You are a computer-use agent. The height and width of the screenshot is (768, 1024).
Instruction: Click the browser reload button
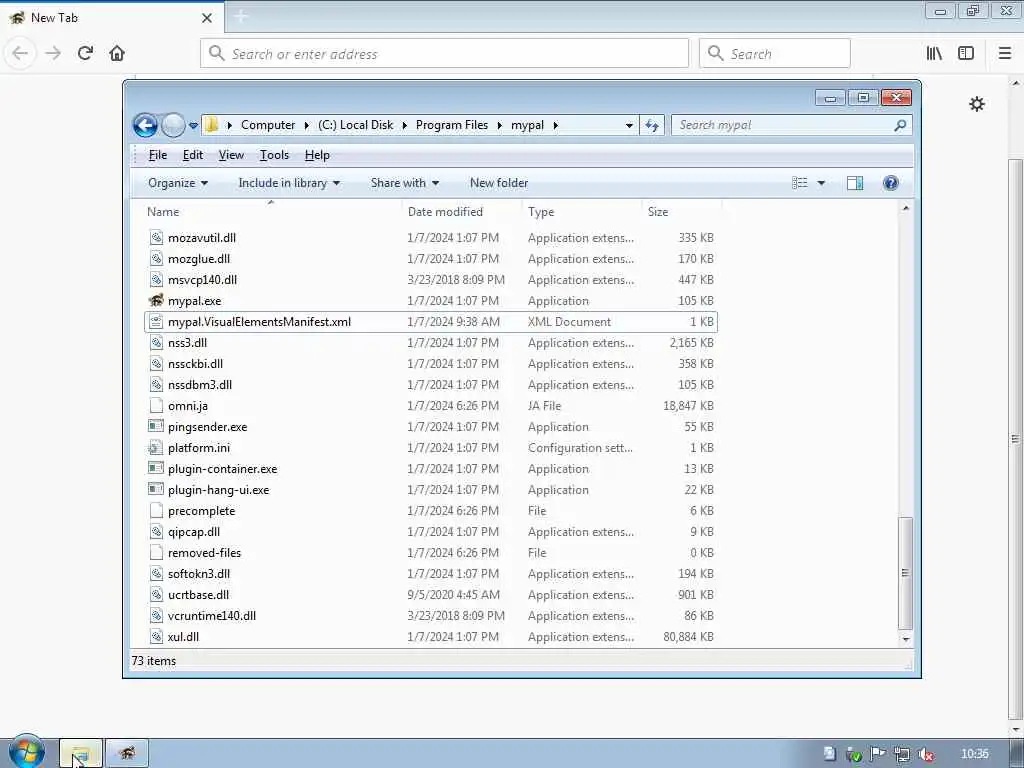(x=85, y=53)
